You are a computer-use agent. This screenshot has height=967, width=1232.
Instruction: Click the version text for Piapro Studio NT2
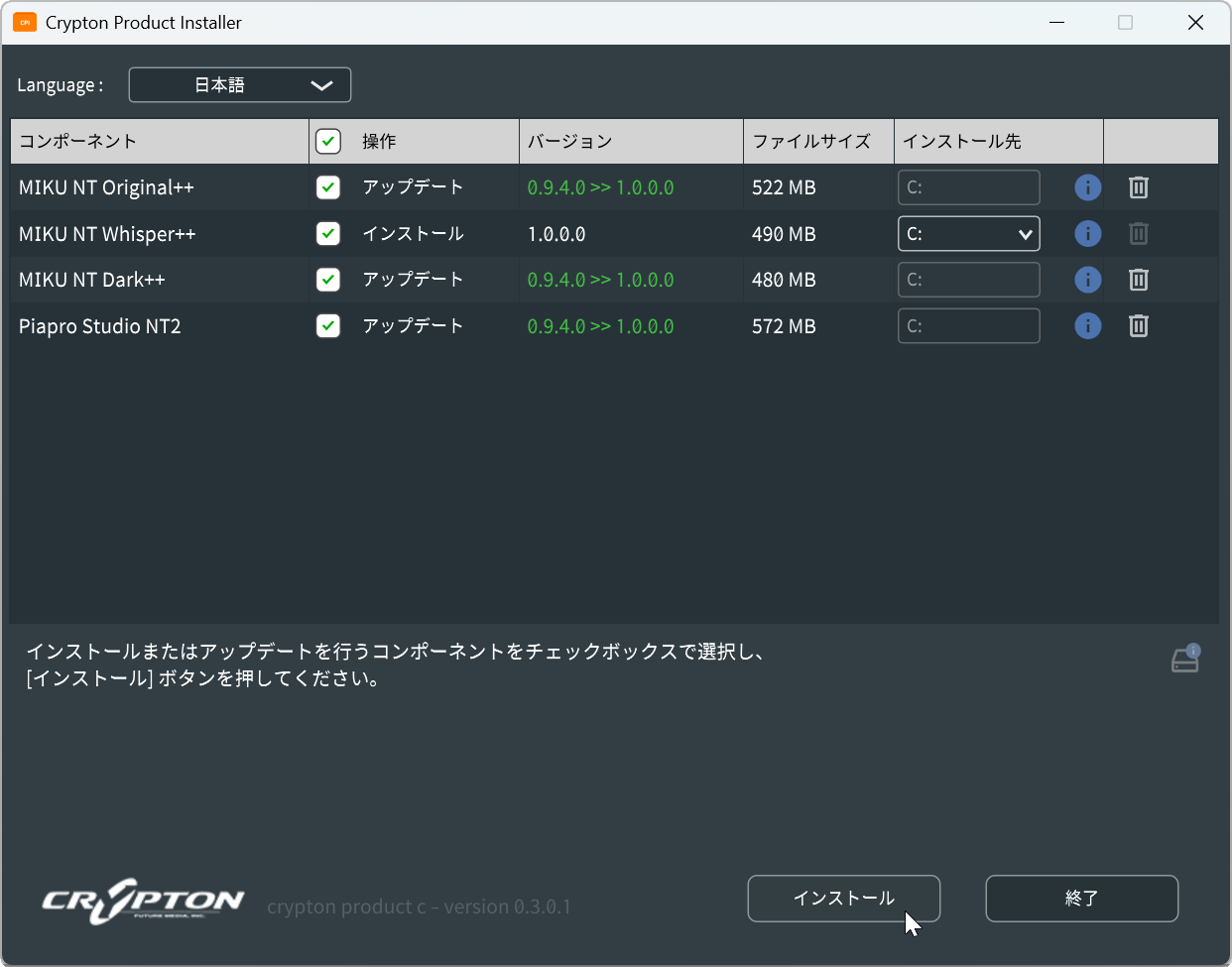click(x=601, y=326)
